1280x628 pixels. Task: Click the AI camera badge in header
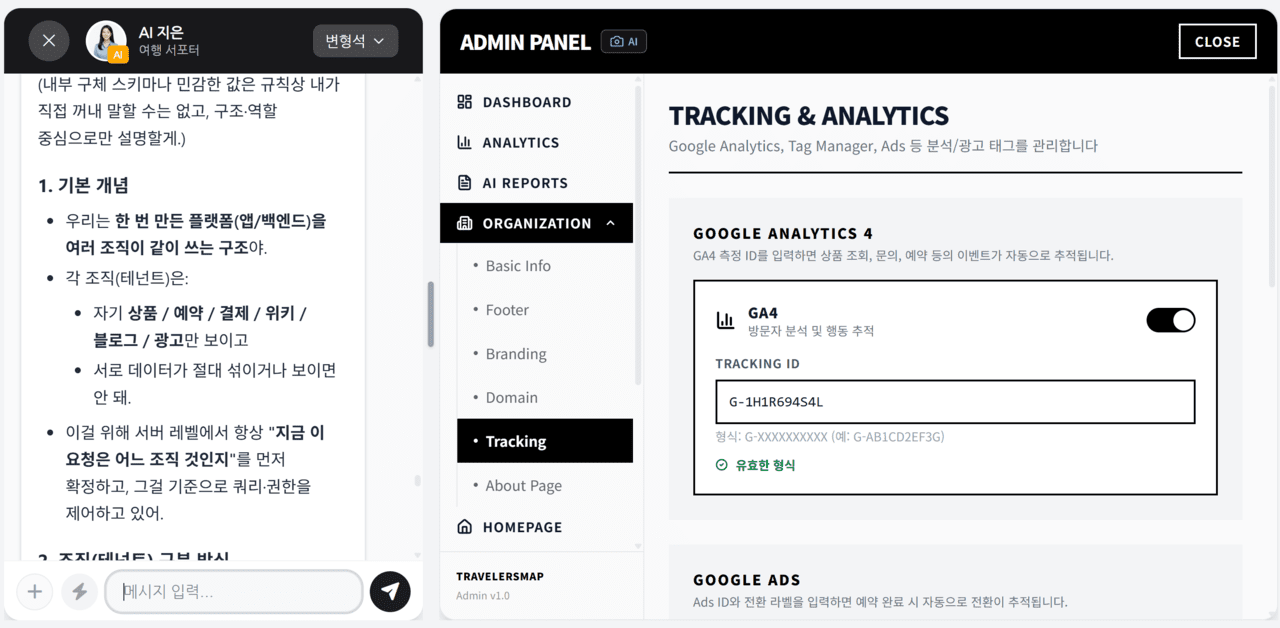(625, 41)
